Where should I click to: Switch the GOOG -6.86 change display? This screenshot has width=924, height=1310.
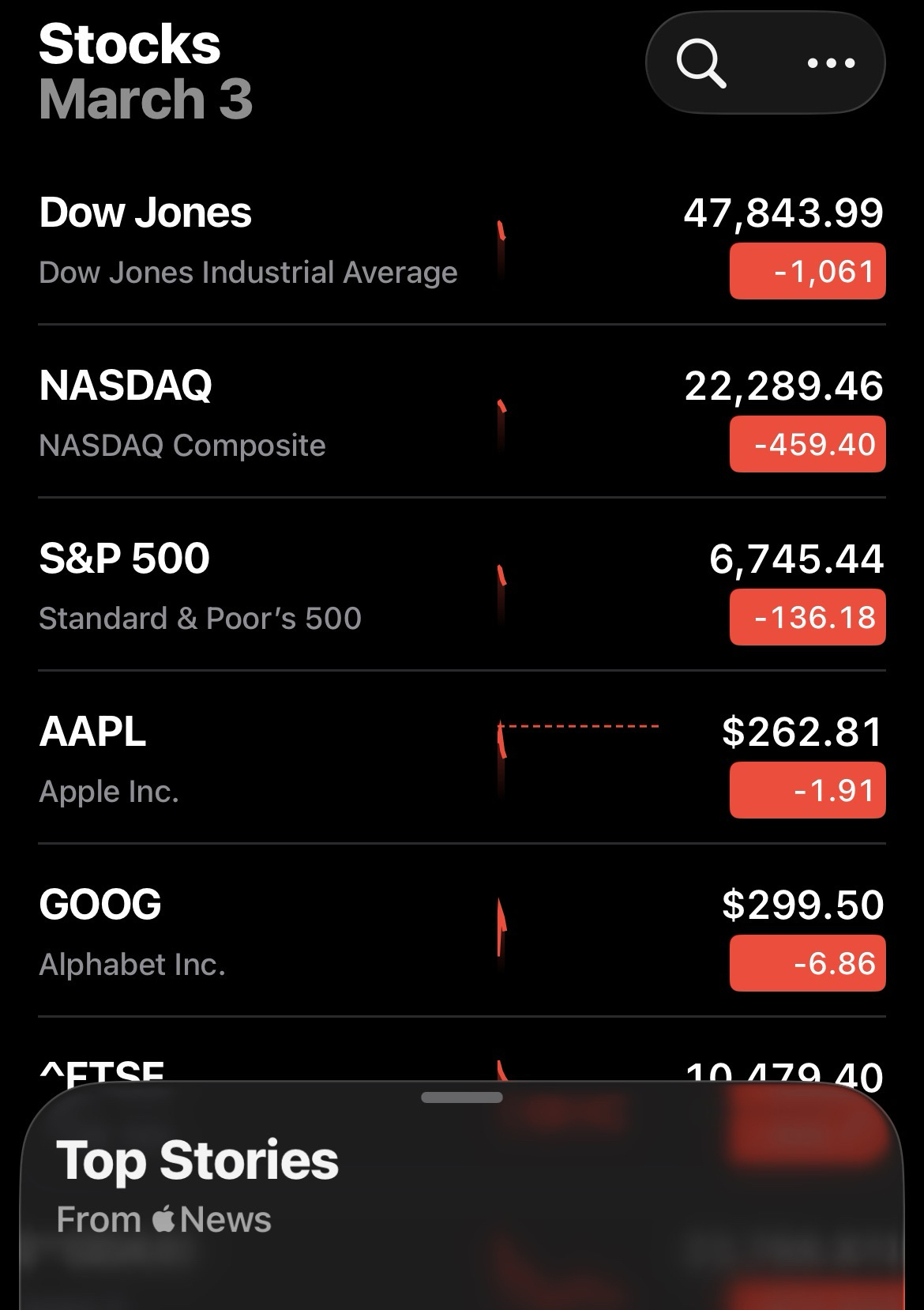(x=807, y=964)
